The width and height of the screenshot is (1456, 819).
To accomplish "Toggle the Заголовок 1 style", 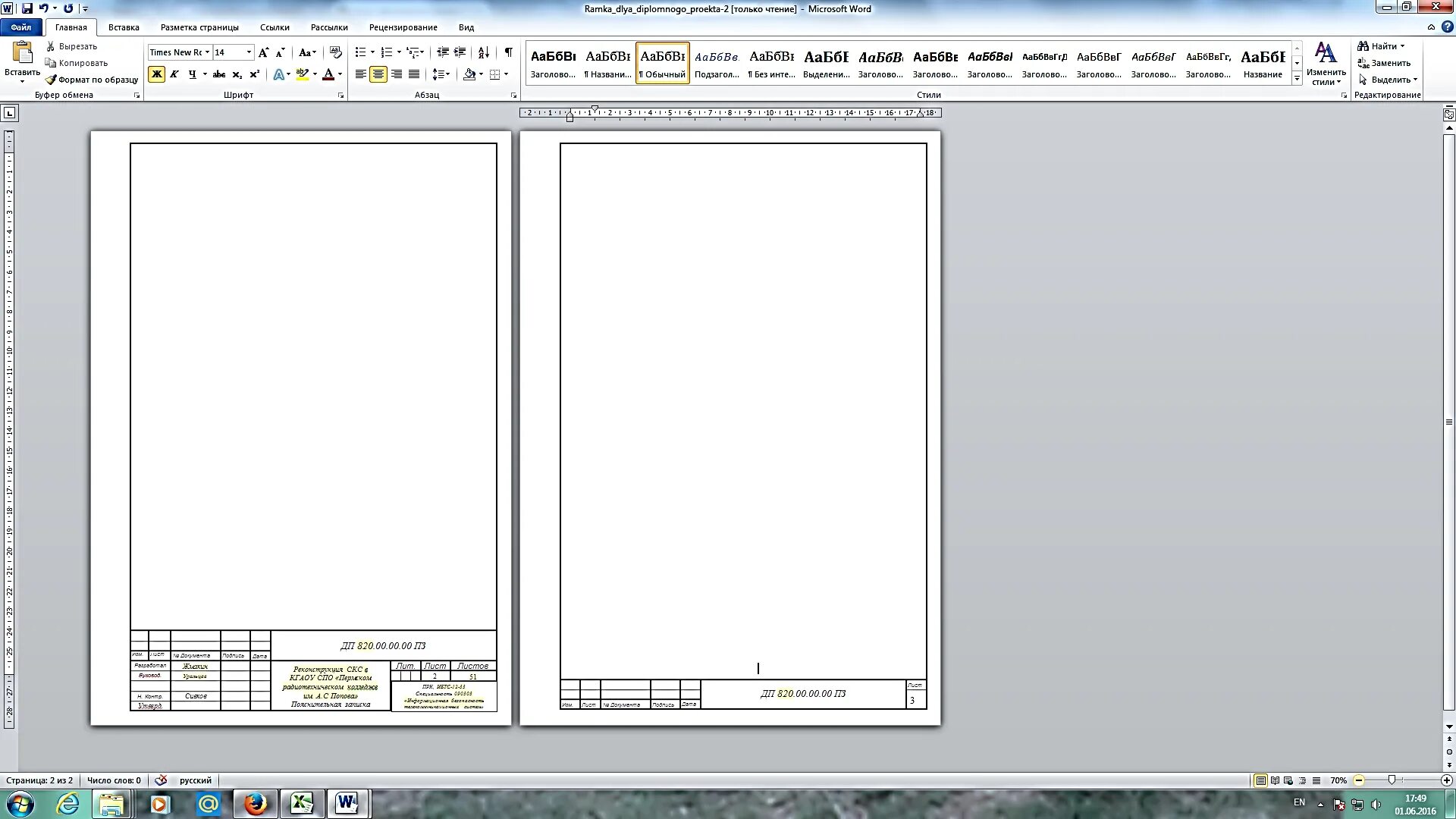I will (553, 63).
